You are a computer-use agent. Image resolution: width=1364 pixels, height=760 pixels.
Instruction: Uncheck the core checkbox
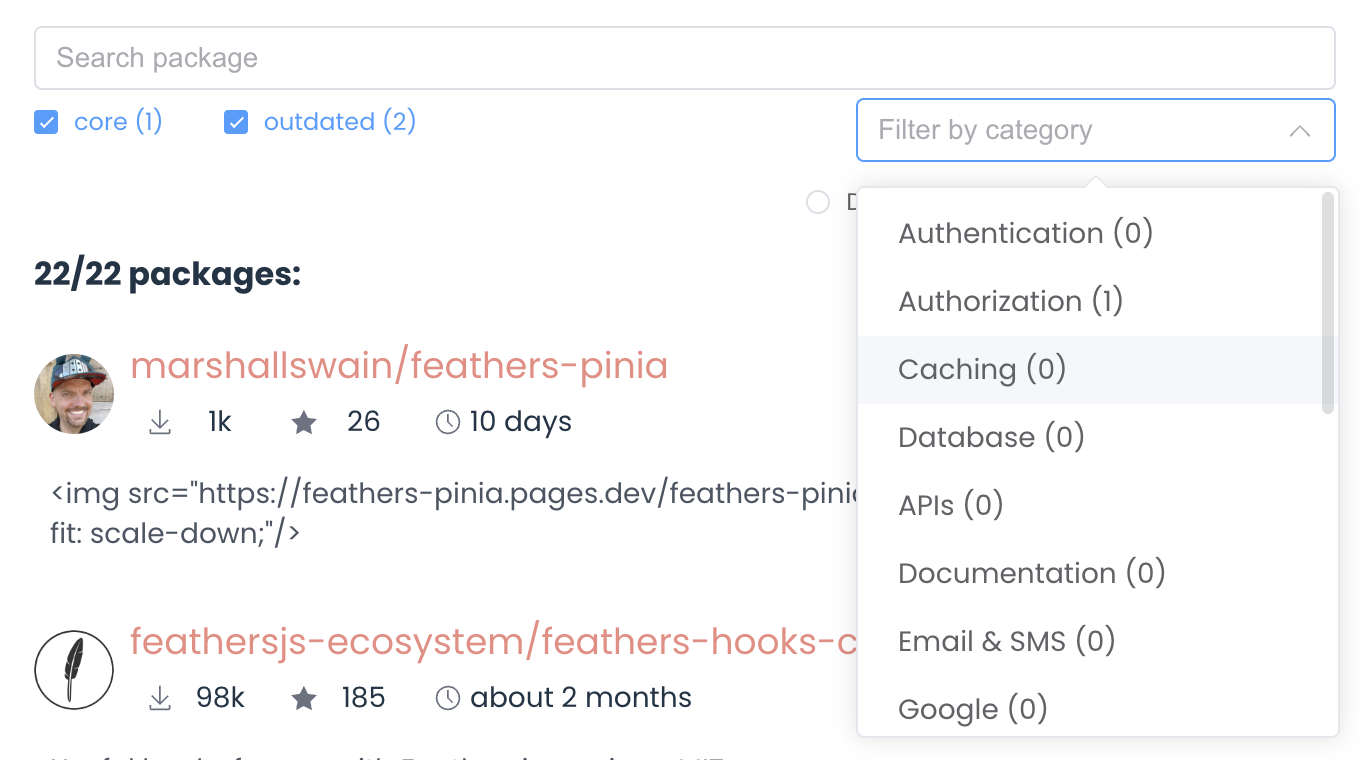coord(46,122)
